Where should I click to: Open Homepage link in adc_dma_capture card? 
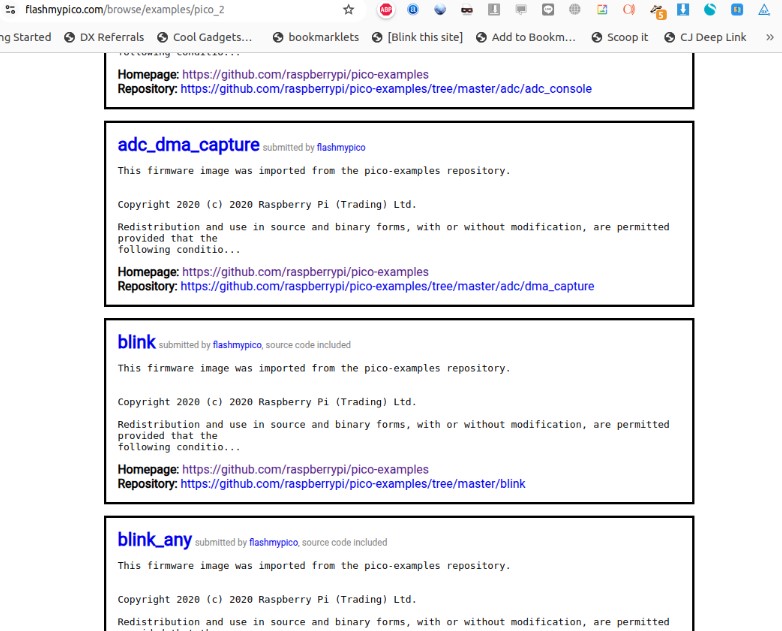click(305, 272)
